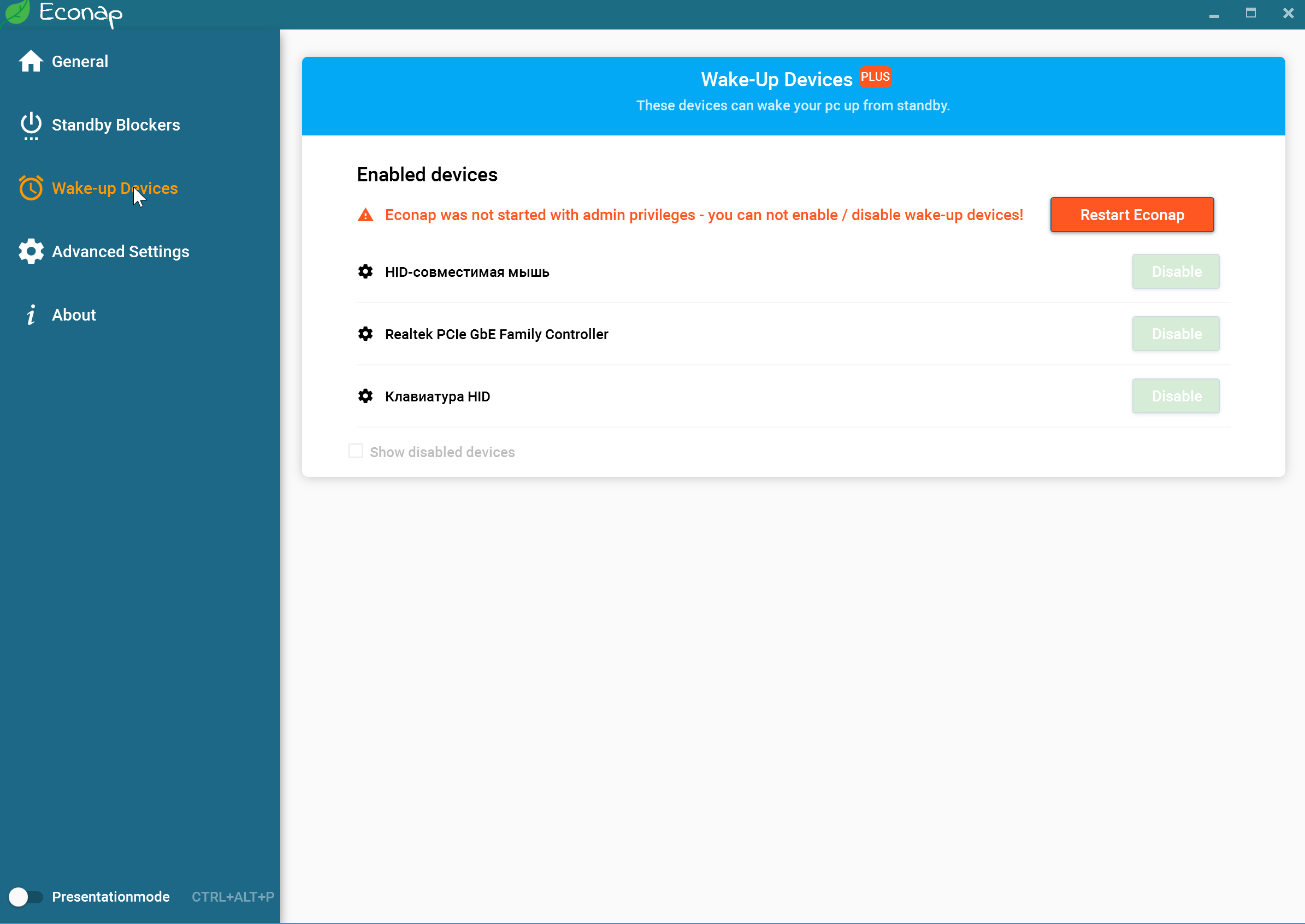Go to the About page
This screenshot has width=1305, height=924.
coord(74,315)
